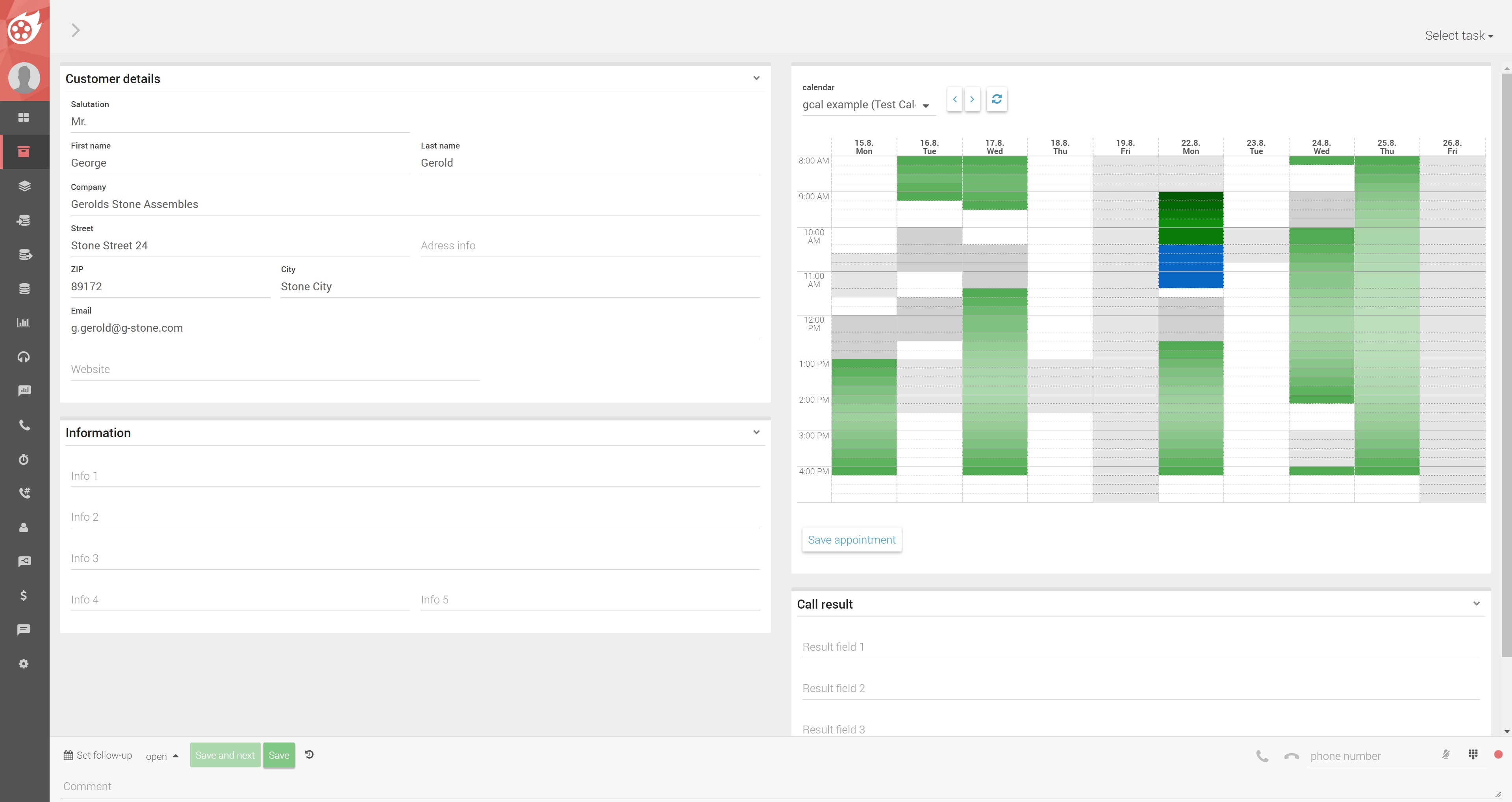Open the dashboard grid icon in sidebar
The width and height of the screenshot is (1512, 802).
point(24,117)
